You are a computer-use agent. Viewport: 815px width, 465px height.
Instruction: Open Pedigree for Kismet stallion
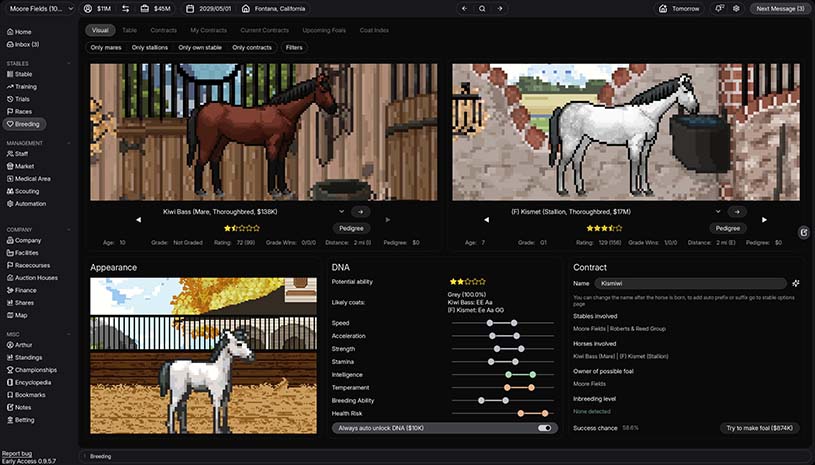click(x=728, y=228)
